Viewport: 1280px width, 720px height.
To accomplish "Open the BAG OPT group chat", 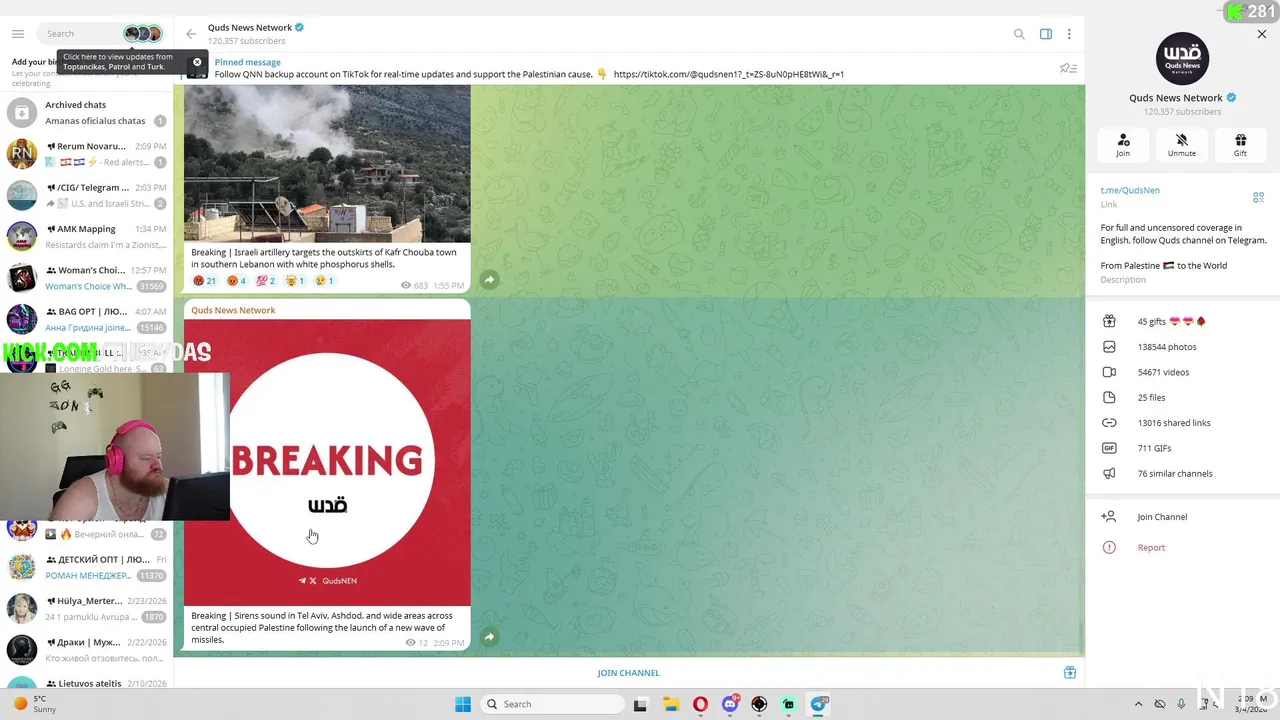I will pos(86,319).
